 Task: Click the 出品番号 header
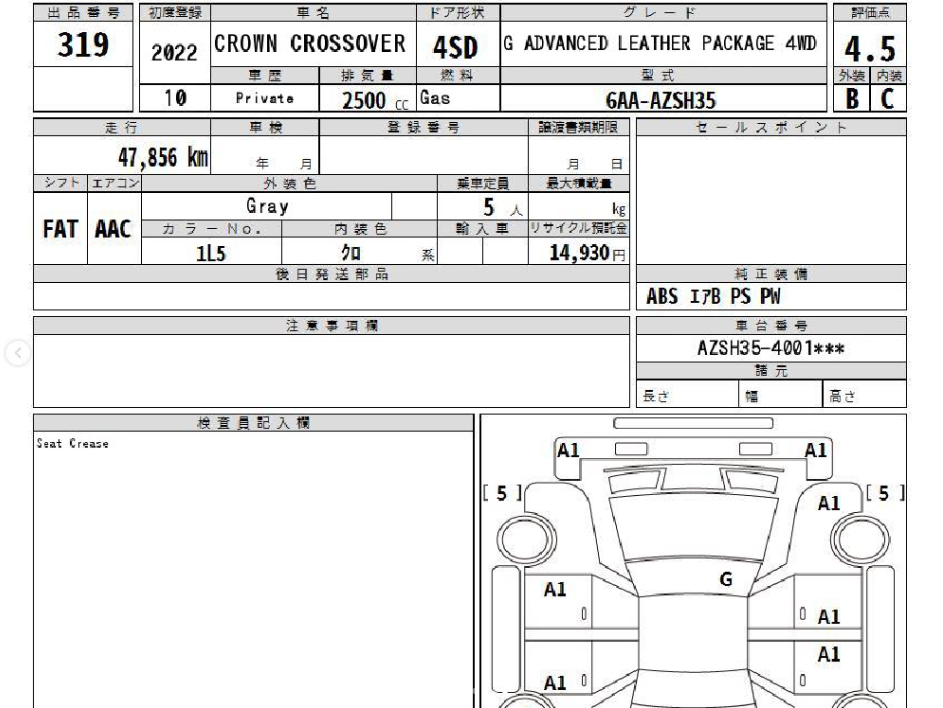pos(83,13)
